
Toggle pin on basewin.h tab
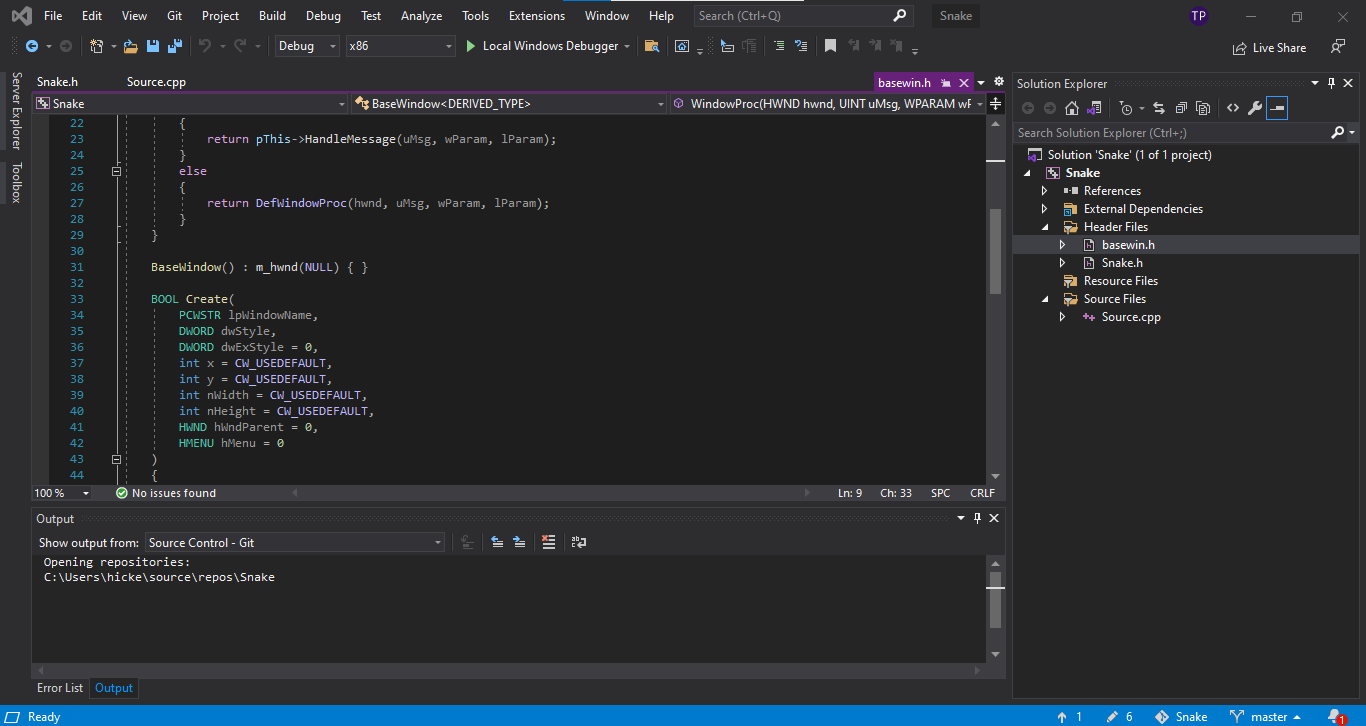(x=945, y=83)
